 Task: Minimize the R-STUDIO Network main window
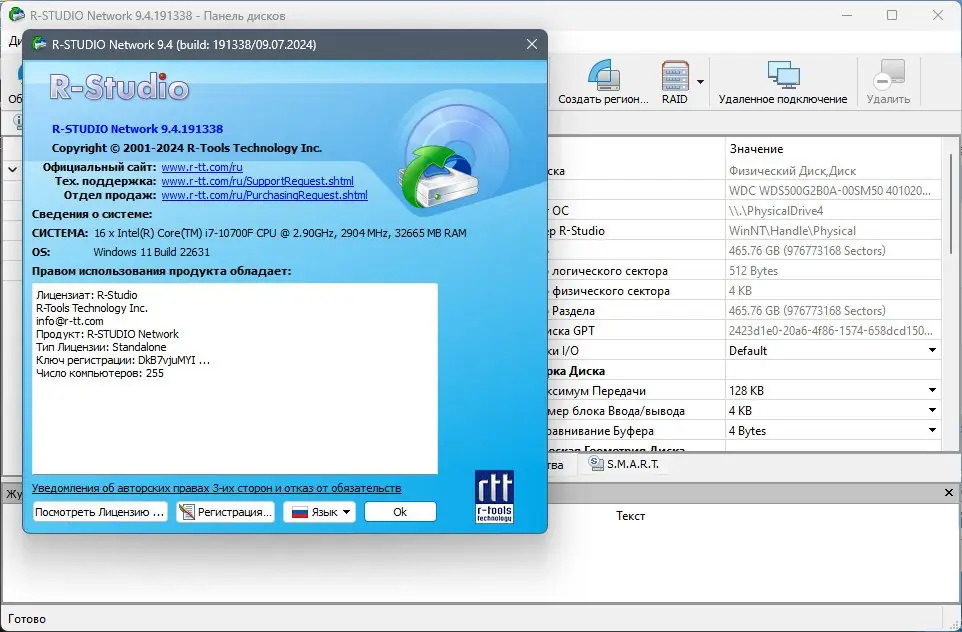[847, 15]
